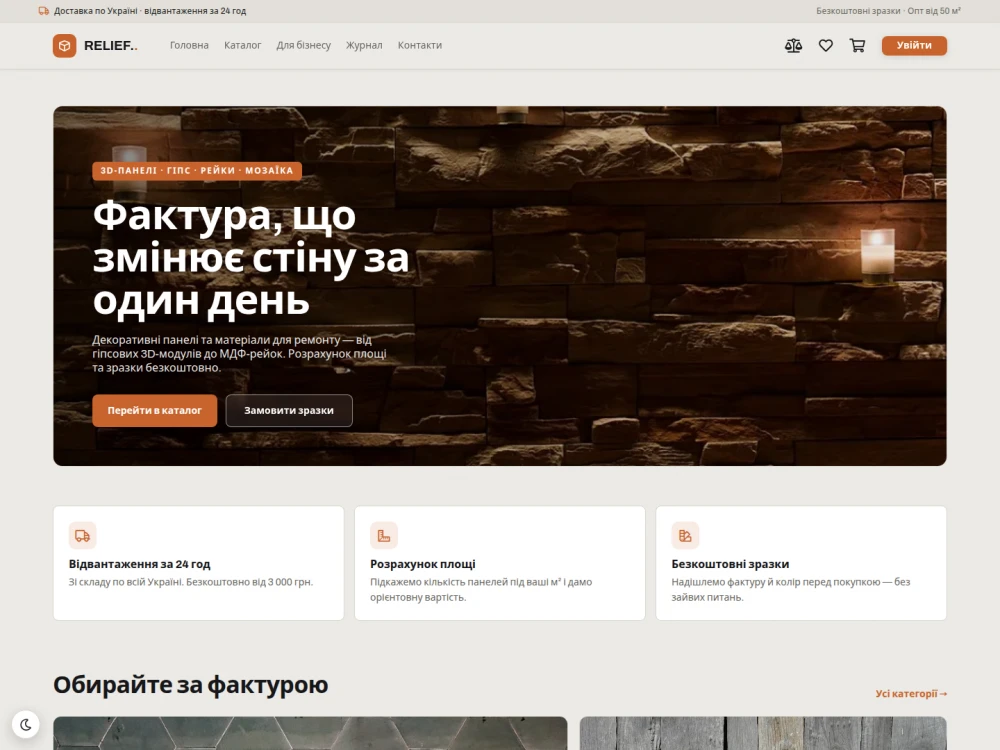Follow the Усі категорії link
Image resolution: width=1000 pixels, height=750 pixels.
[x=911, y=693]
